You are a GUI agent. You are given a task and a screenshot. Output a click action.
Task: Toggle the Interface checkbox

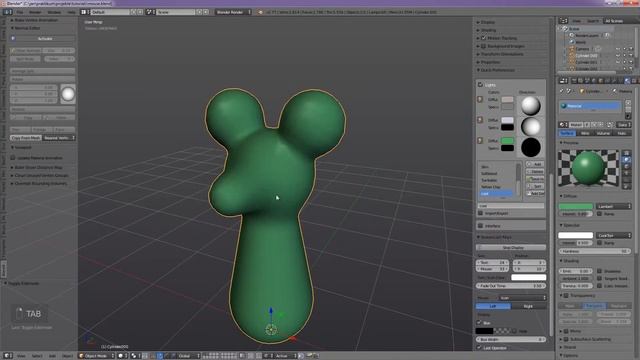(480, 226)
